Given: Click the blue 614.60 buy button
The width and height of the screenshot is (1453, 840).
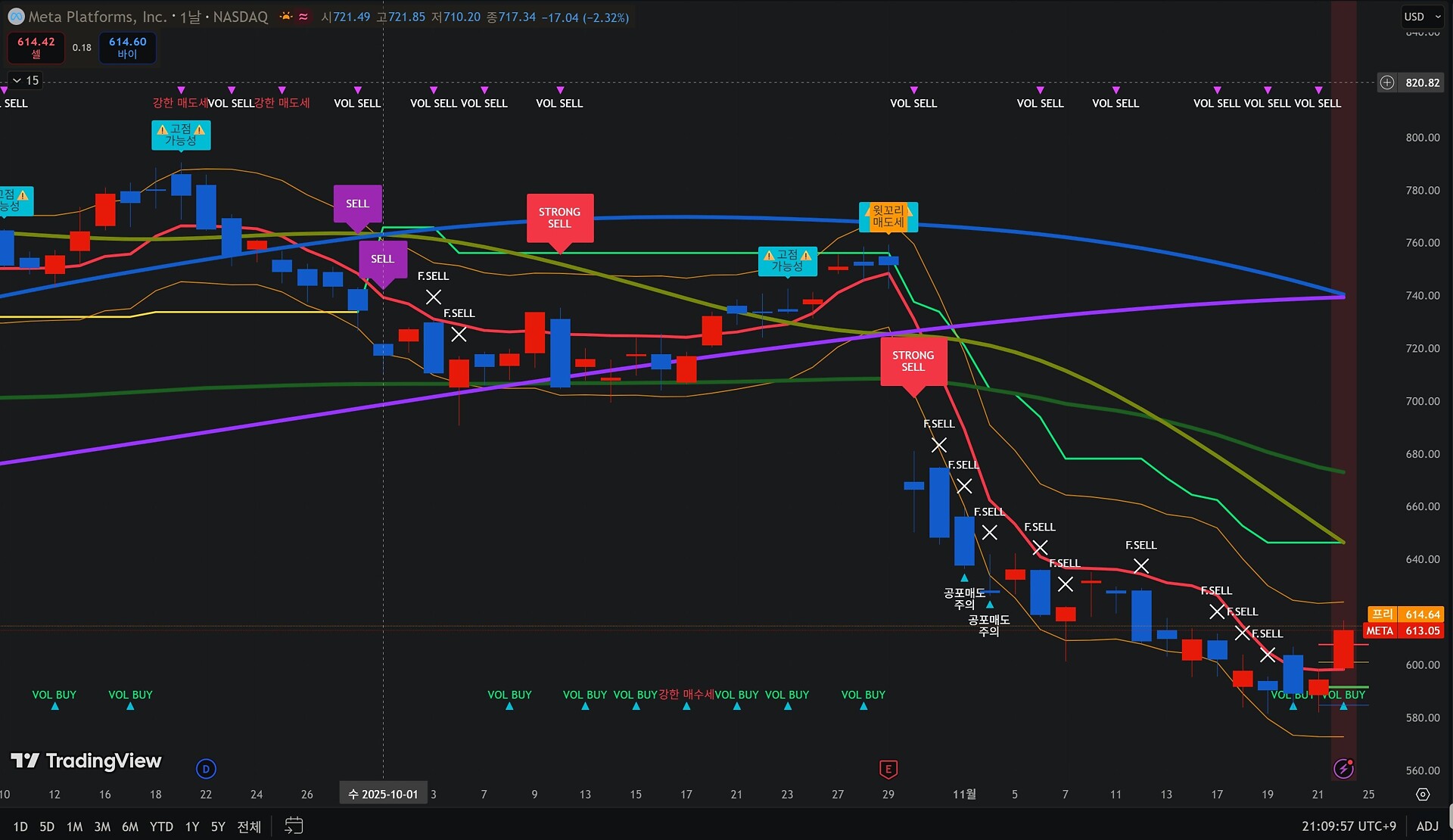Looking at the screenshot, I should [127, 47].
